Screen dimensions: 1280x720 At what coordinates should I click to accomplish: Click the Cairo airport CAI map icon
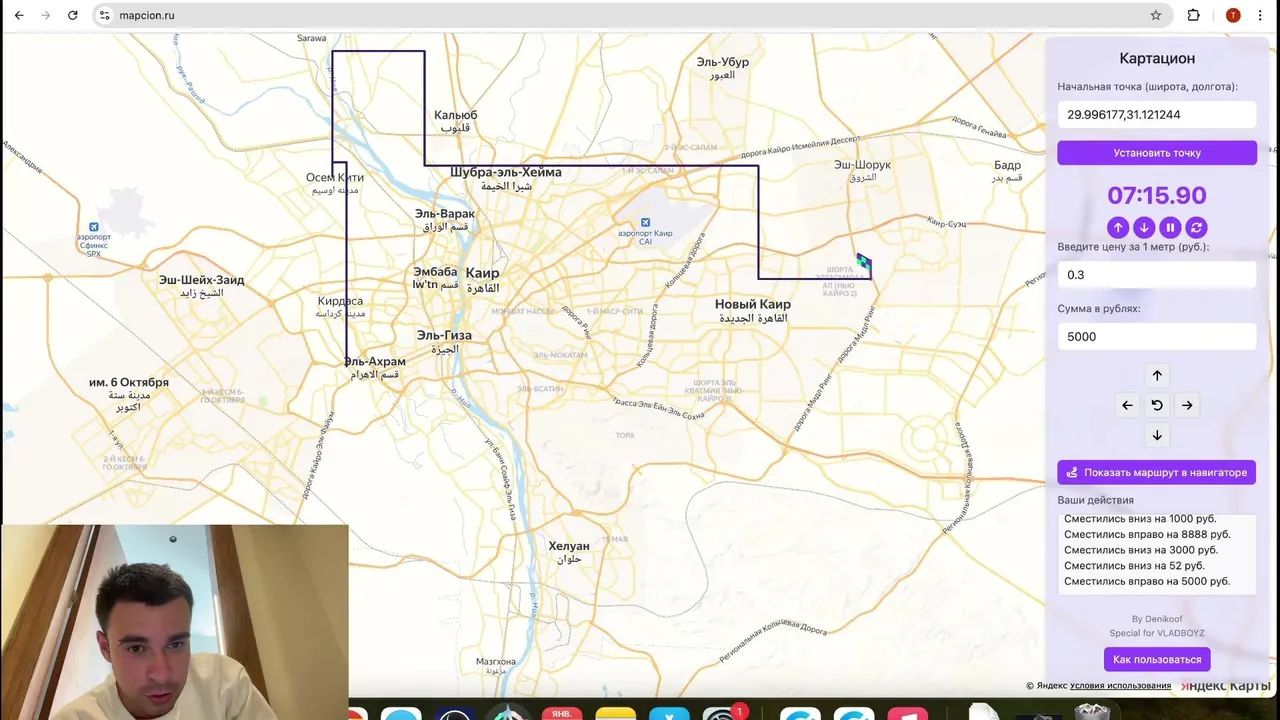point(645,222)
